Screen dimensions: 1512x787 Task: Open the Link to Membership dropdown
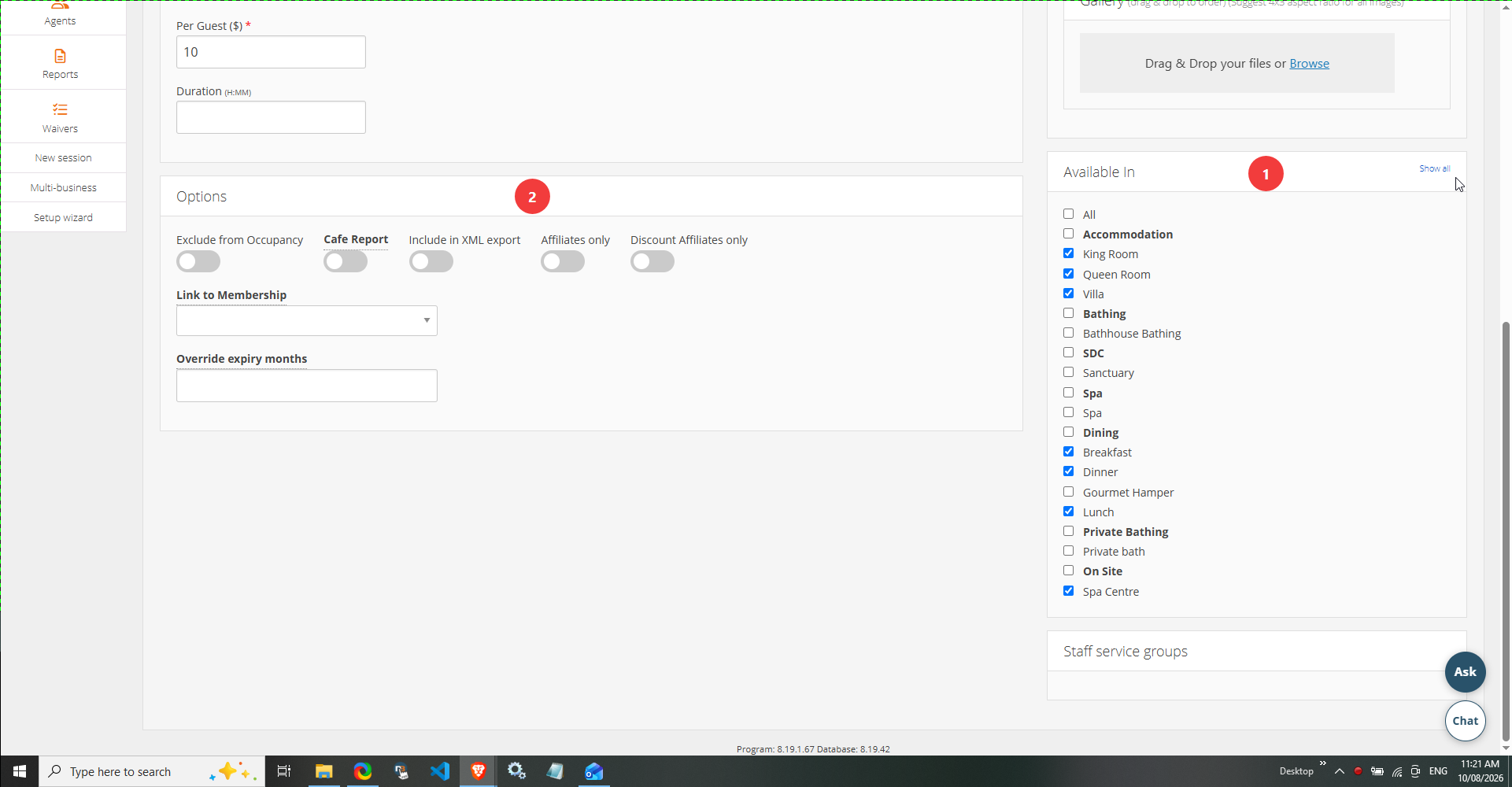[307, 320]
